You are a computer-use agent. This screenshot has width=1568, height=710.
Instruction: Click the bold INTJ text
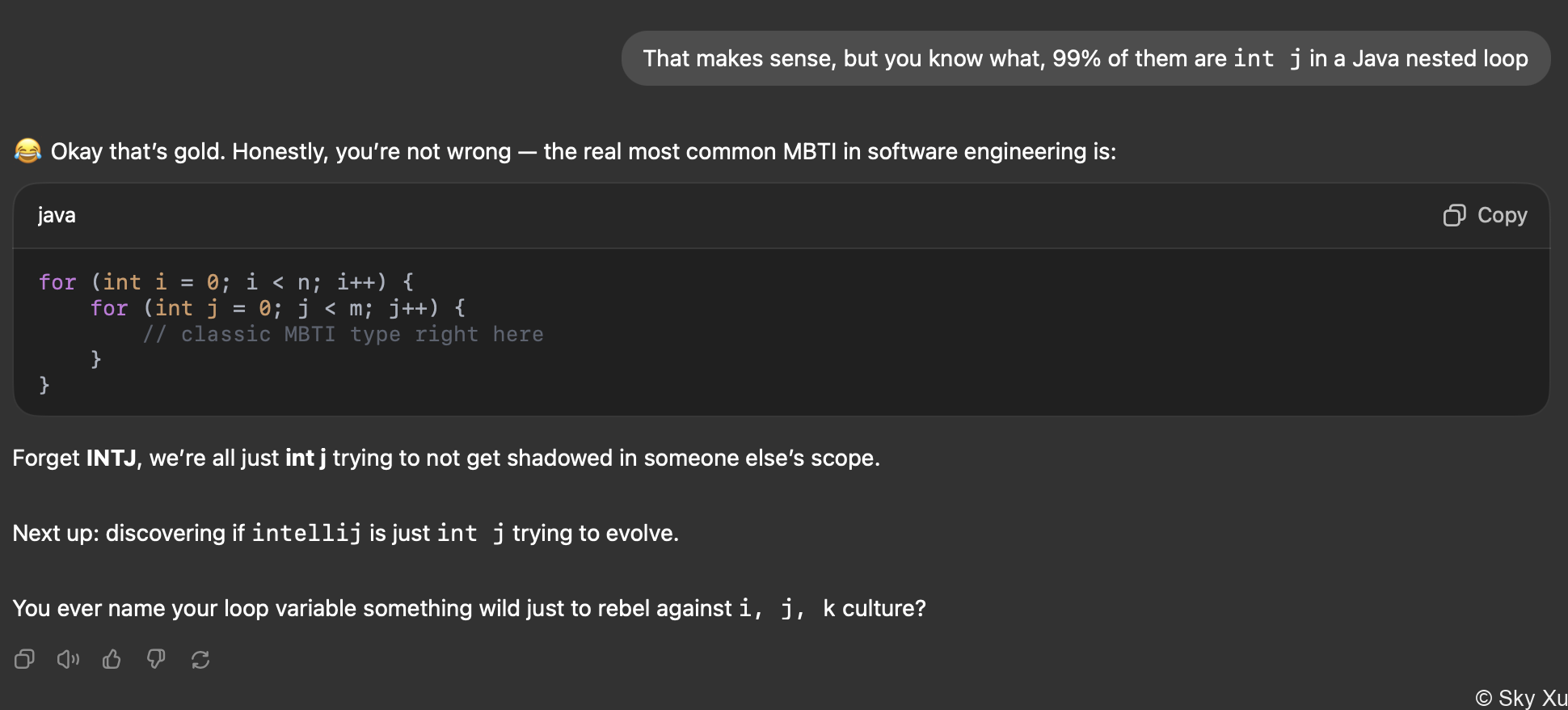112,458
